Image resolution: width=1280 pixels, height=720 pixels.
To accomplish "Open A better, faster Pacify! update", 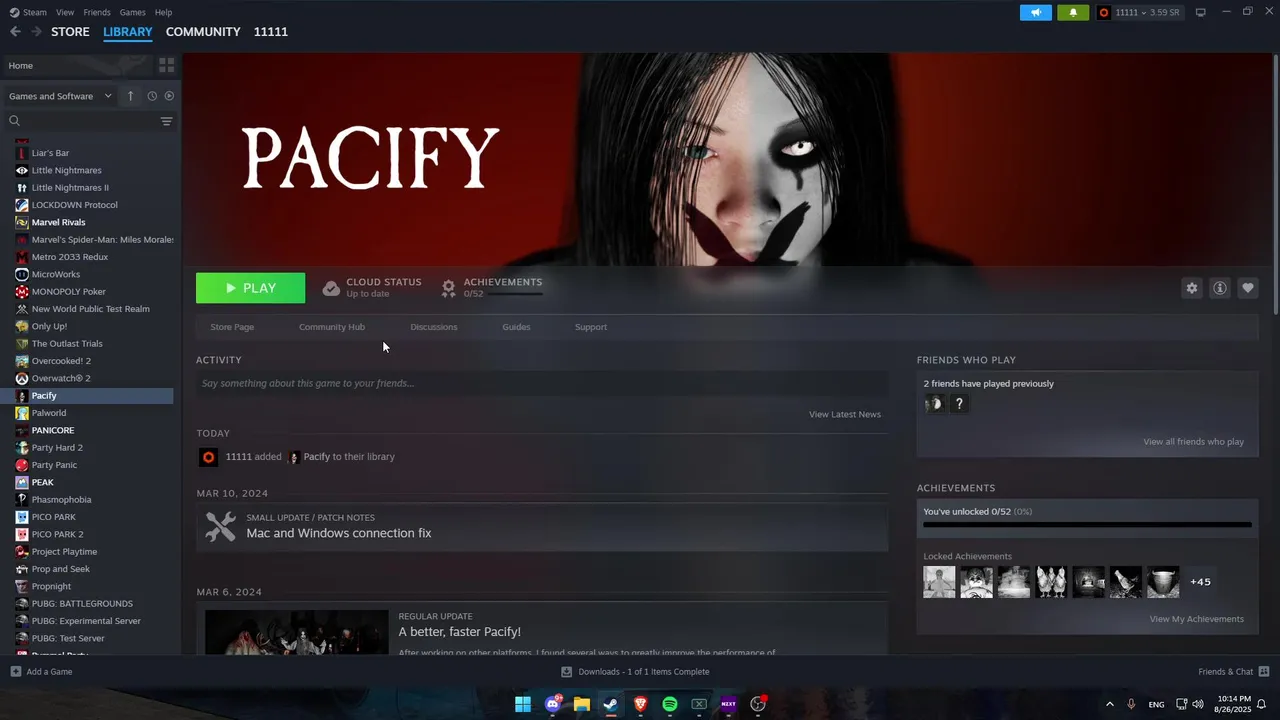I will pos(460,632).
